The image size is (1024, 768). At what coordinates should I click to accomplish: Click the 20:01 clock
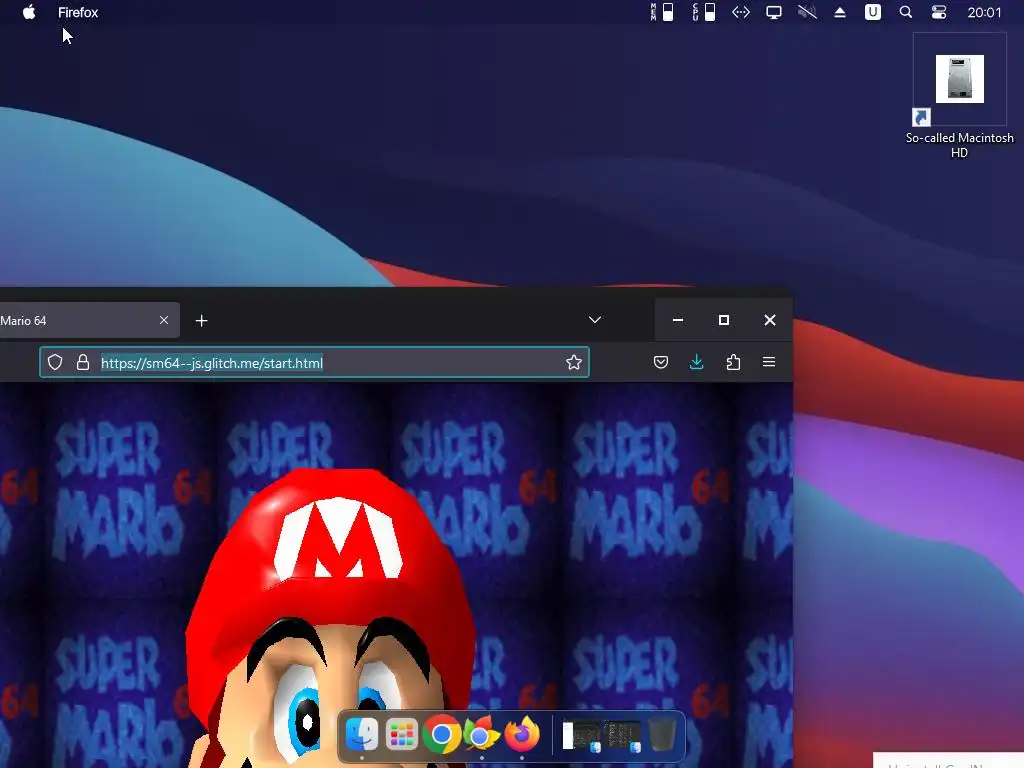pos(984,12)
